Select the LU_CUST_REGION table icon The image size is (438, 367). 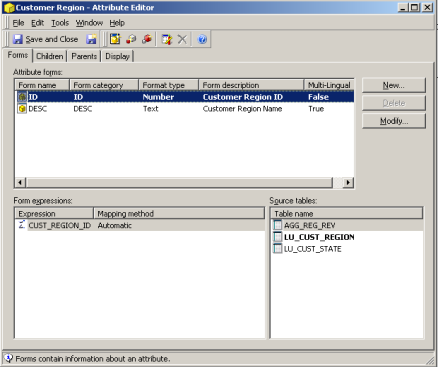click(x=277, y=237)
